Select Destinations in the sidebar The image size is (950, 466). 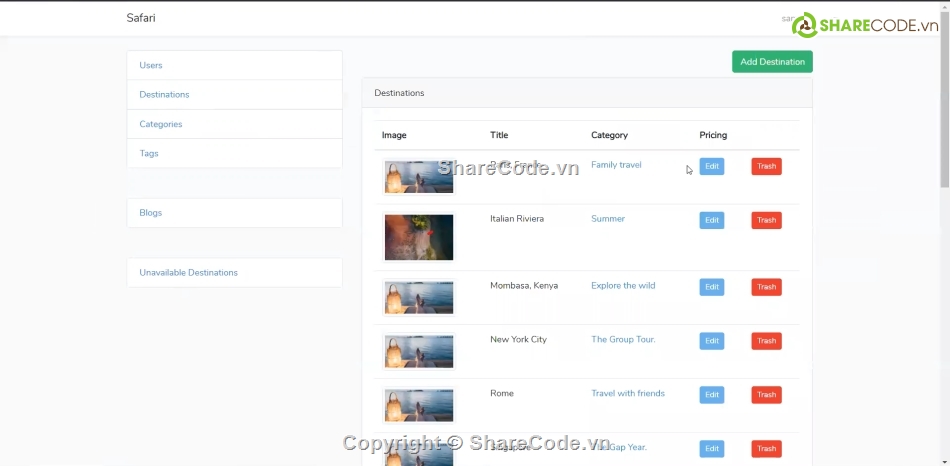164,95
